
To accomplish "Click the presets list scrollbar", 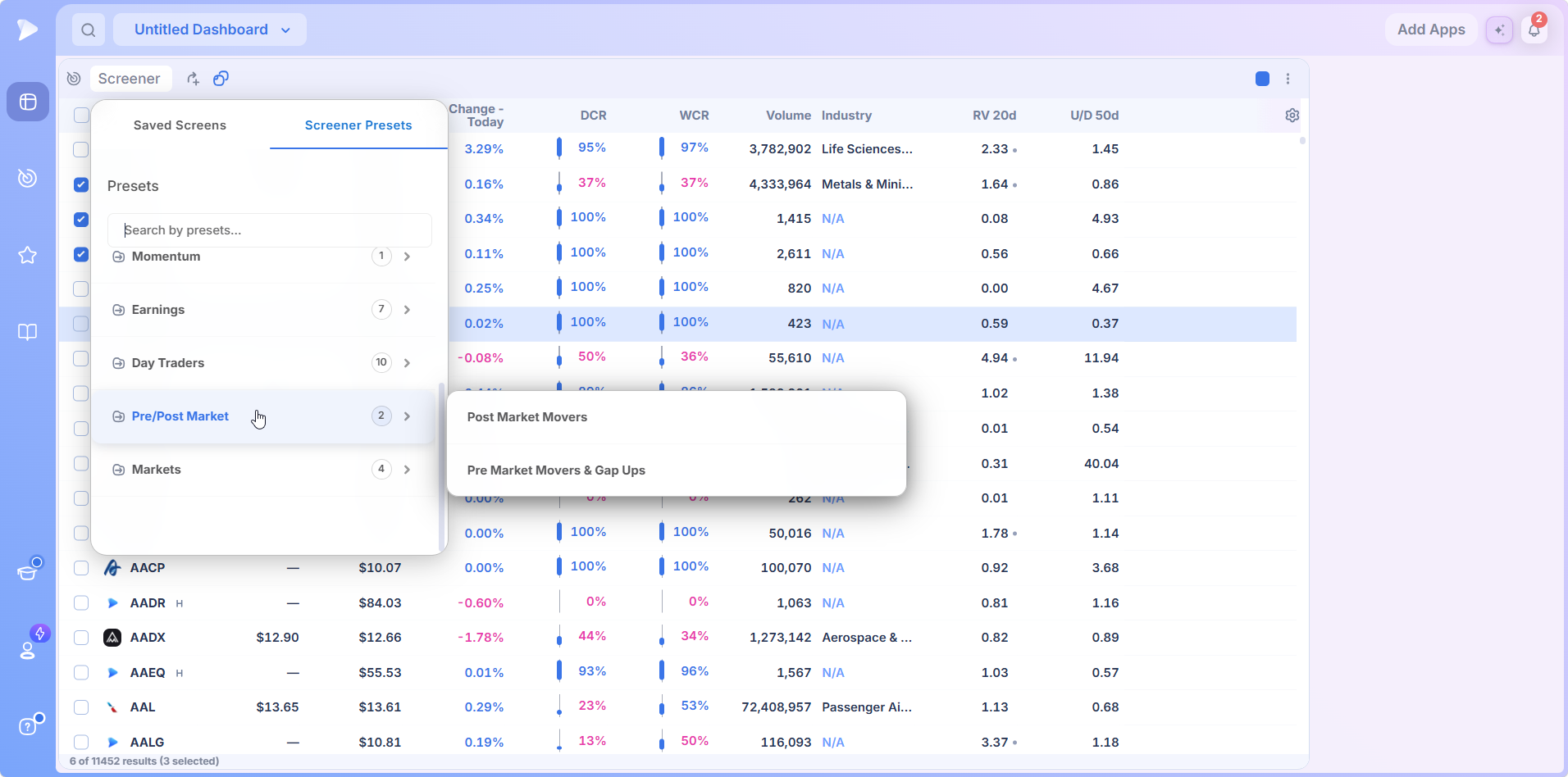I will click(442, 466).
